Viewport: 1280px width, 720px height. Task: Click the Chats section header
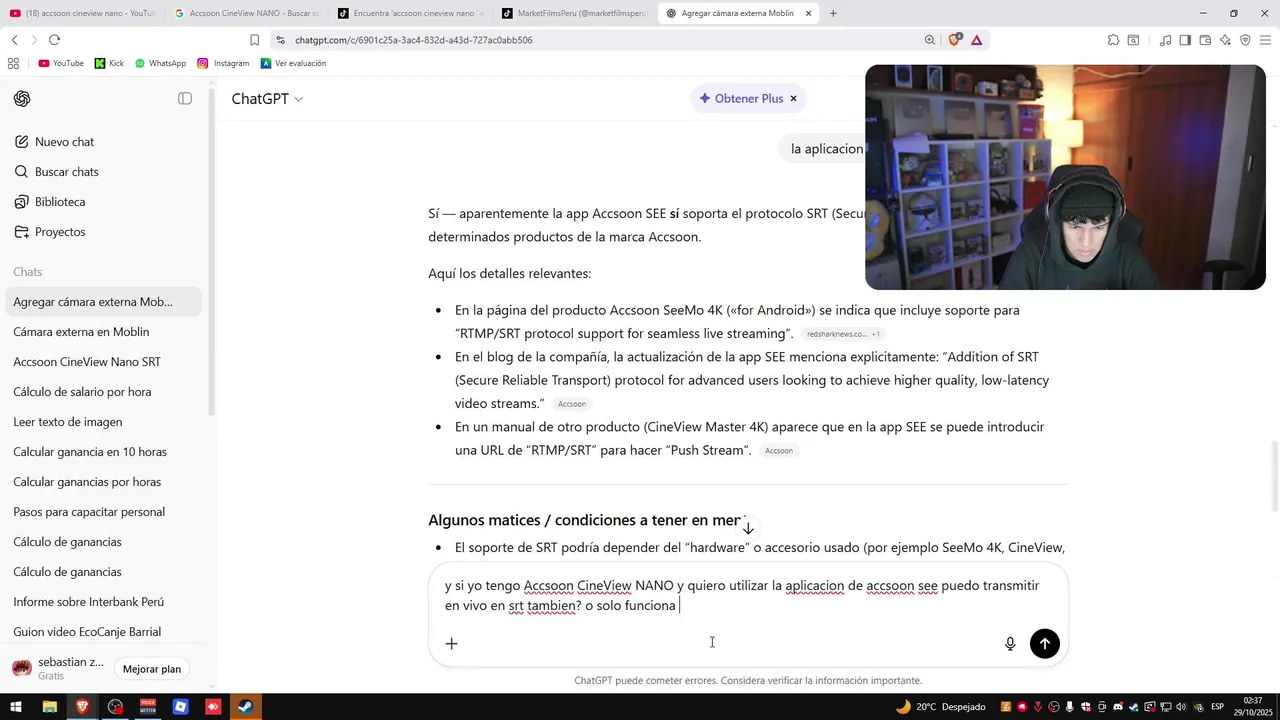[28, 272]
